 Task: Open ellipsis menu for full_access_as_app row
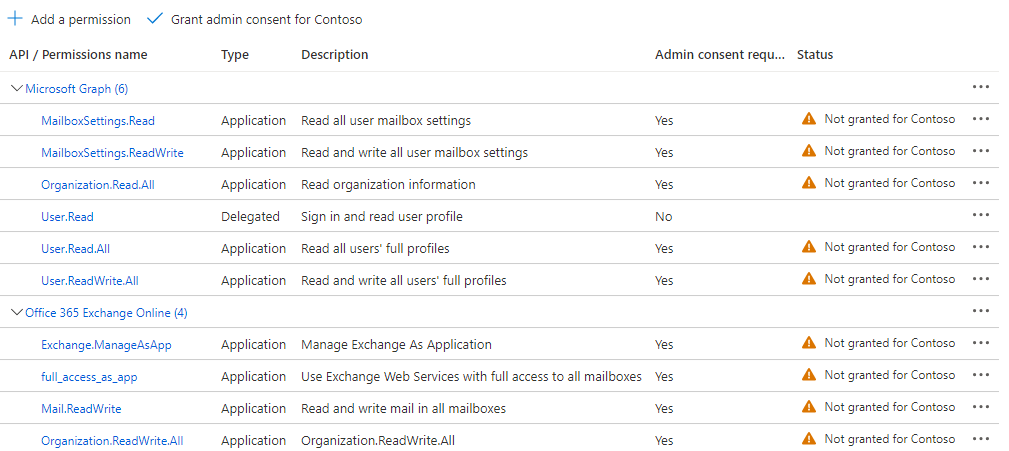(981, 375)
